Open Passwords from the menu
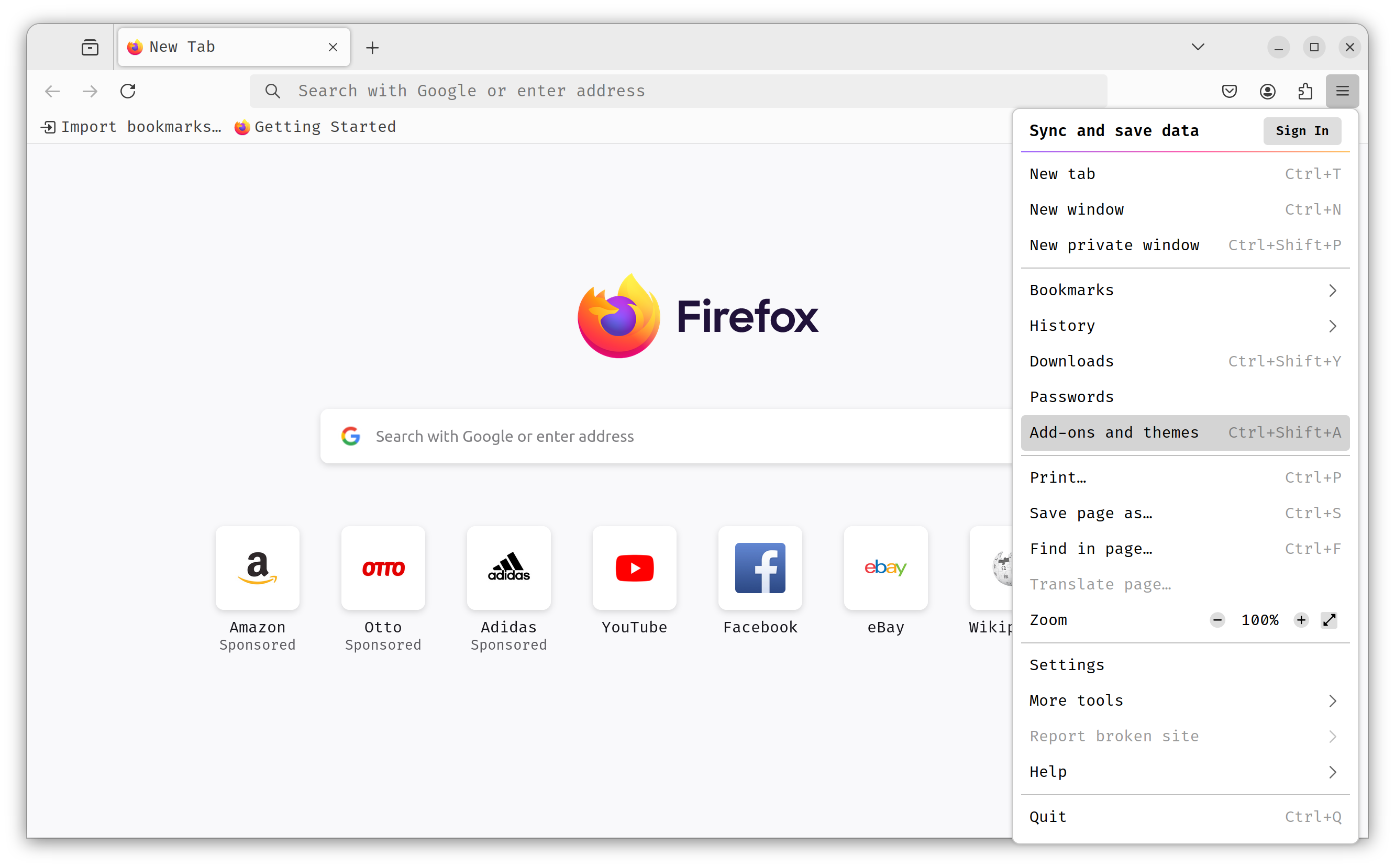 tap(1185, 397)
